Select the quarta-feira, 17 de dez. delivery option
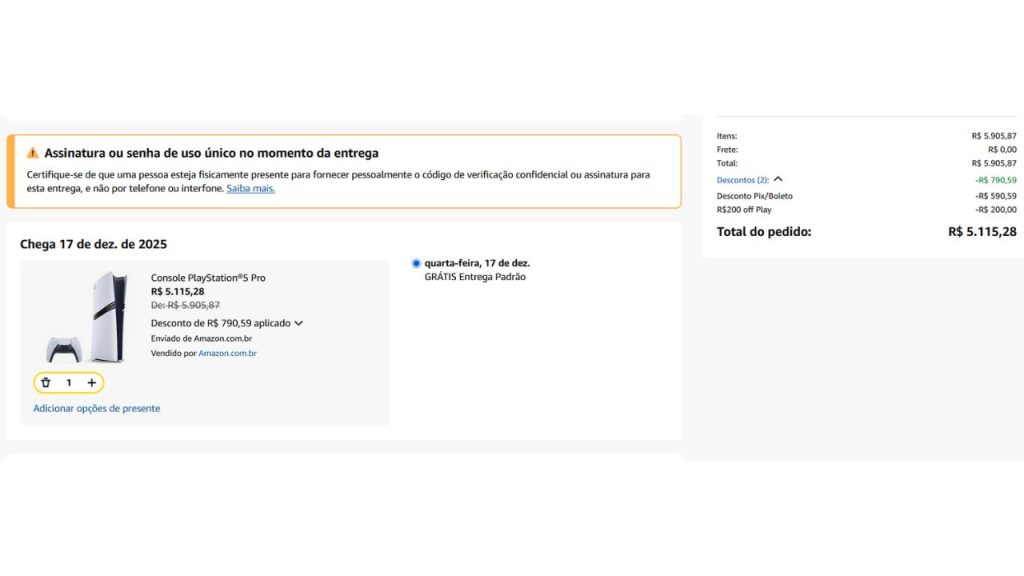 point(416,263)
